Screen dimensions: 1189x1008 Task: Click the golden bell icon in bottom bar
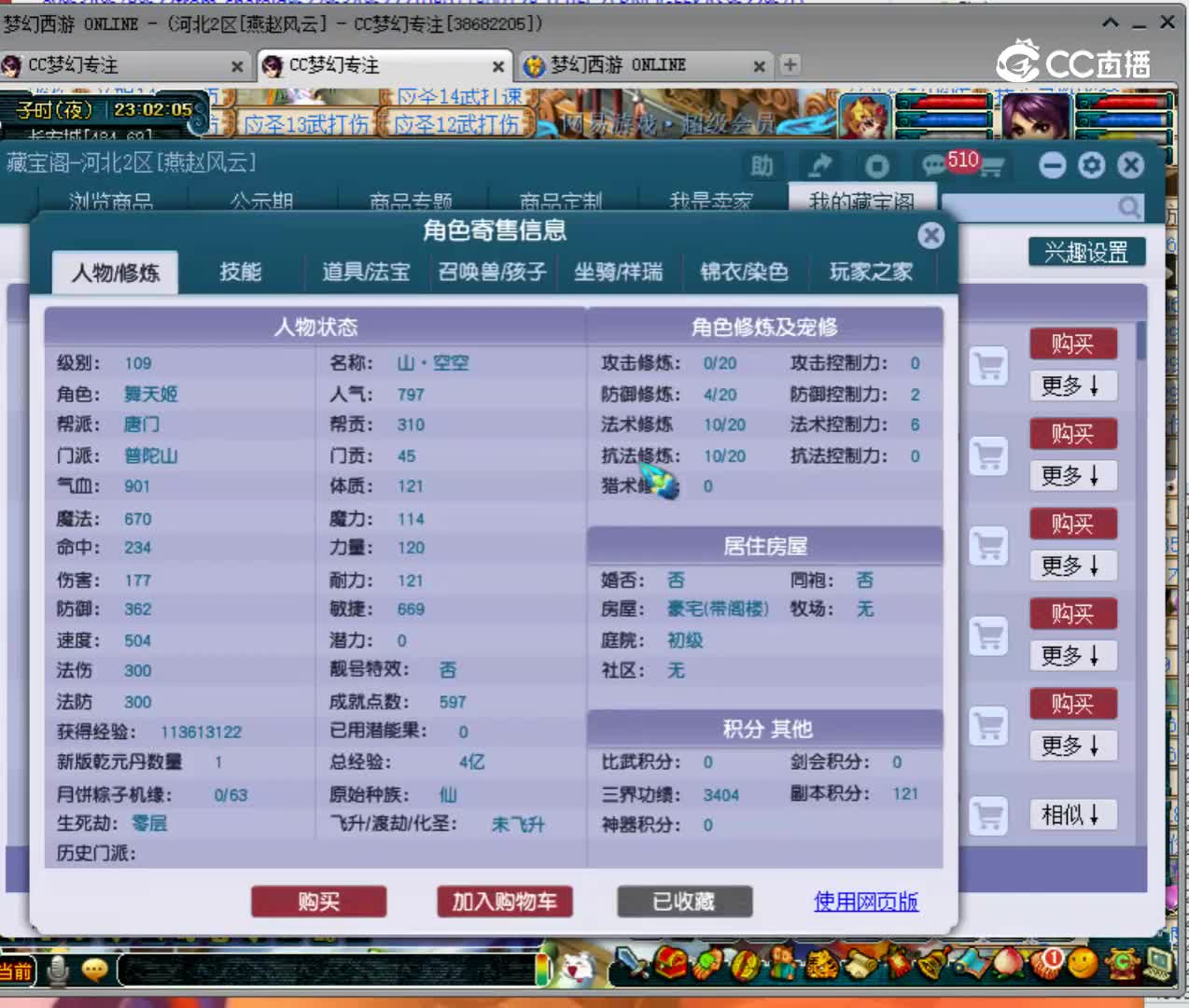[933, 963]
